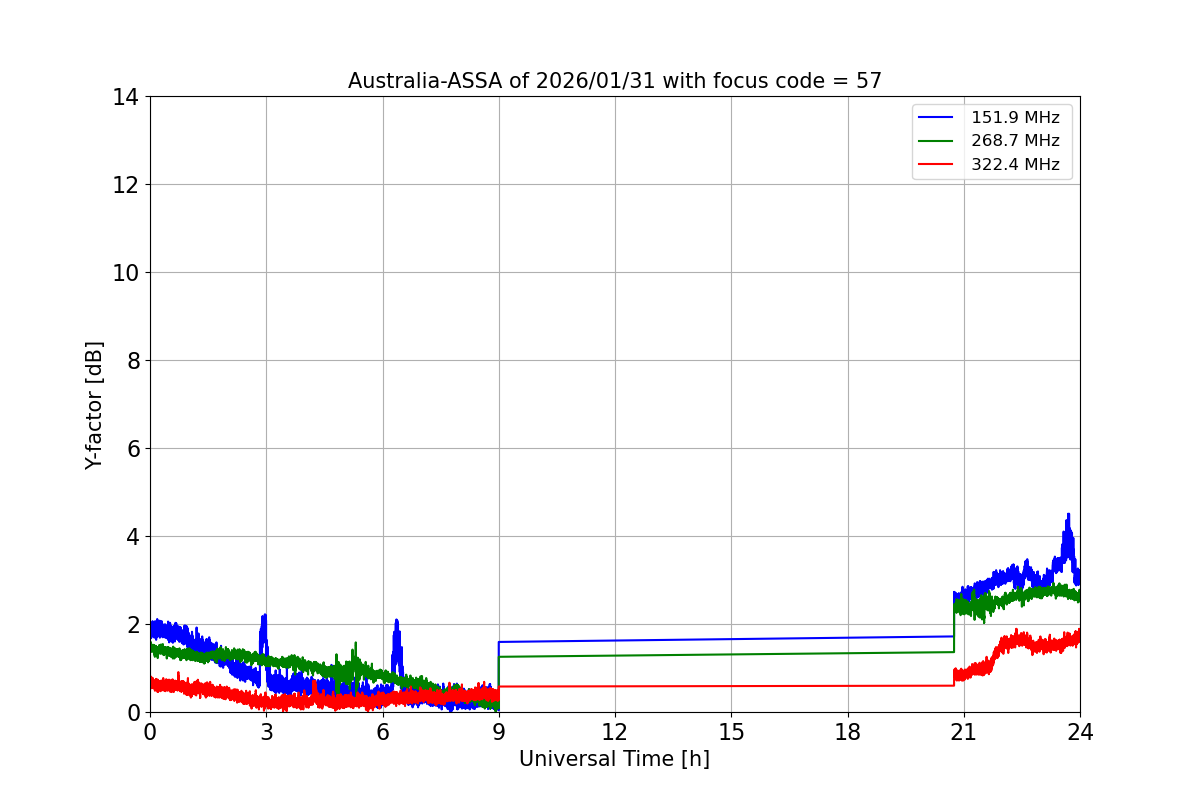Image resolution: width=1200 pixels, height=800 pixels.
Task: Select the 268.7 MHz legend label
Action: pyautogui.click(x=1015, y=141)
